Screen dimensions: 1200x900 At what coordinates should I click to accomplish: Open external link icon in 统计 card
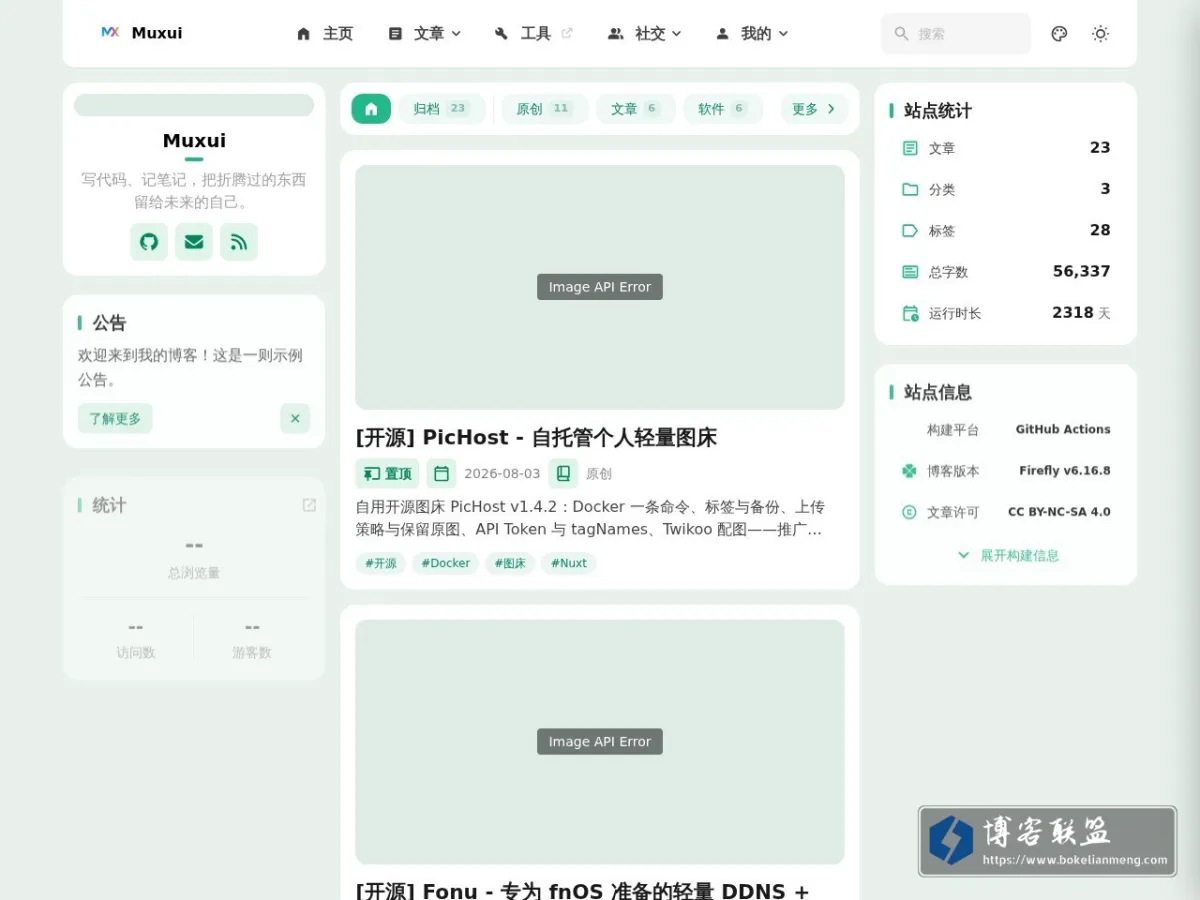(x=309, y=505)
